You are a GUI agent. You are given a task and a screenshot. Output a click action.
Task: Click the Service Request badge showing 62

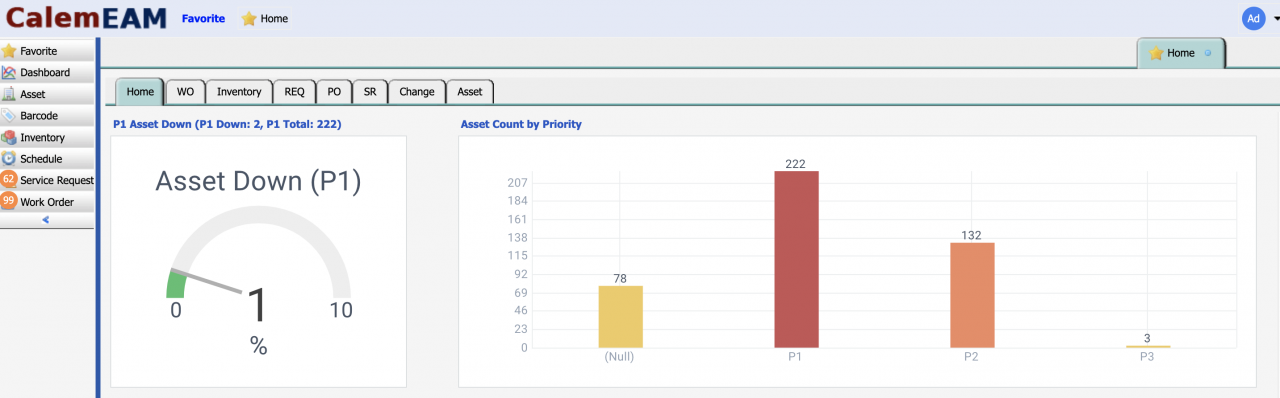coord(9,180)
